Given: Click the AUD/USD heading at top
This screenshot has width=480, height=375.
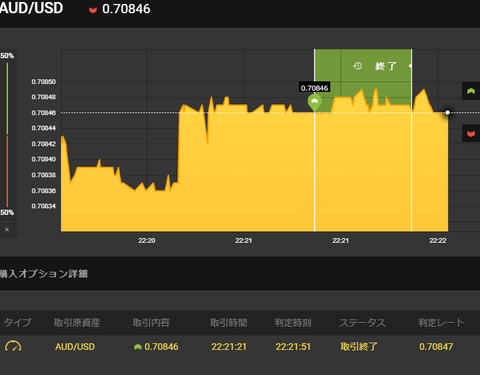Looking at the screenshot, I should point(31,8).
